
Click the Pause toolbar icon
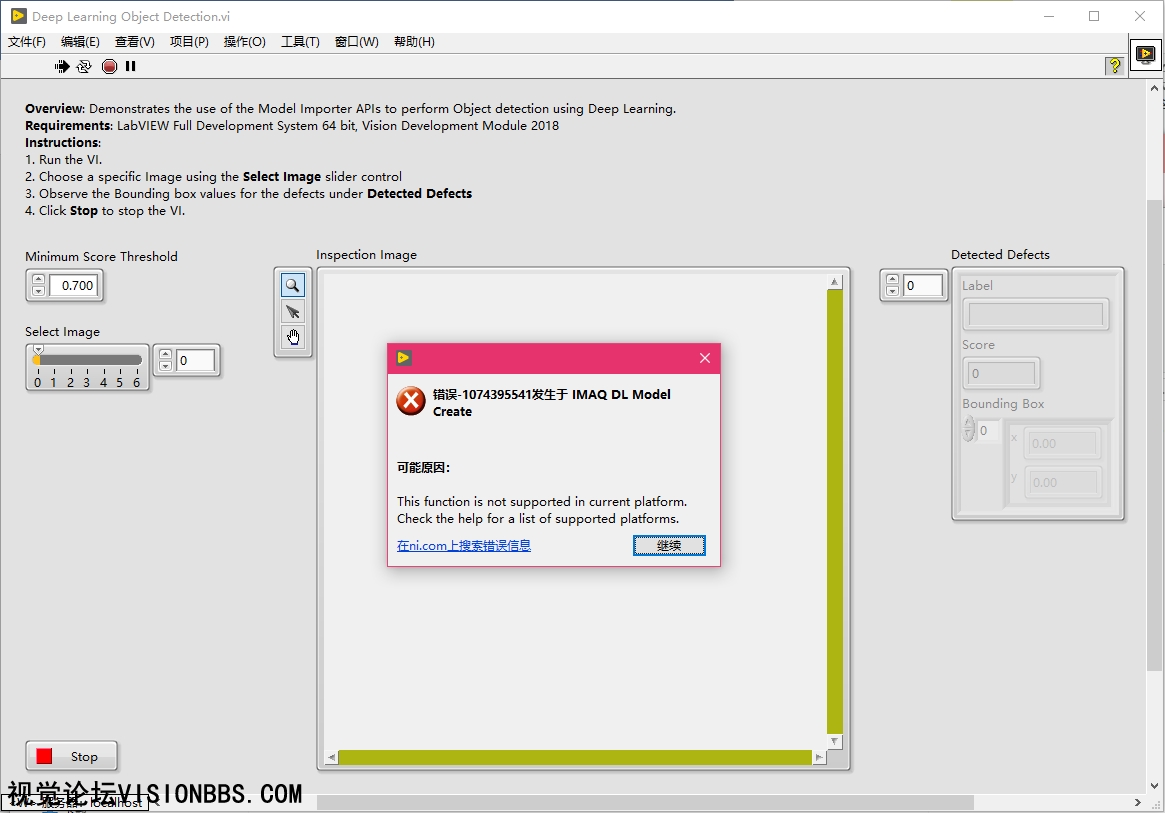click(x=130, y=66)
